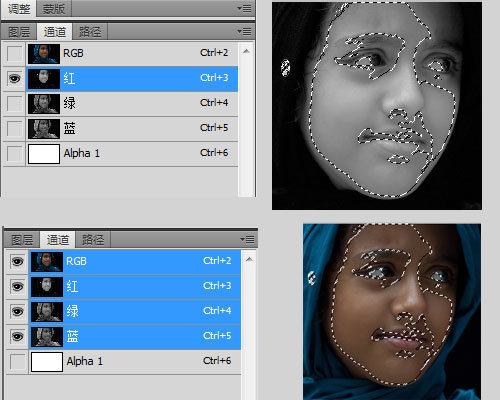This screenshot has width=500, height=400.
Task: Click the upper channels list scroll-up arrow
Action: click(246, 51)
